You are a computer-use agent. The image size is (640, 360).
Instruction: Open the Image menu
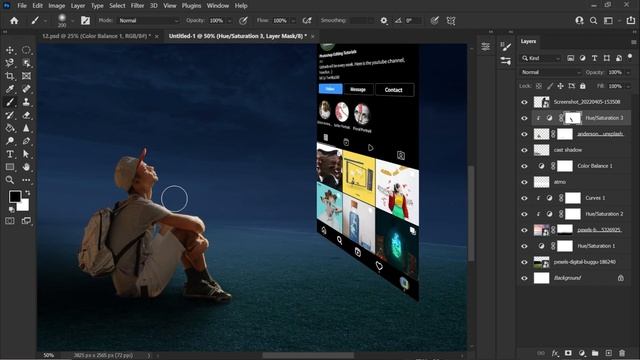(x=57, y=6)
